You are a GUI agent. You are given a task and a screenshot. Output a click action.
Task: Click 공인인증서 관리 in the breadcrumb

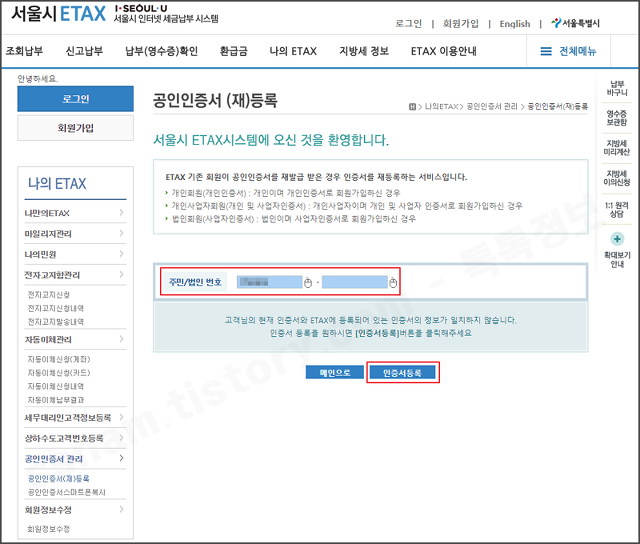[x=492, y=107]
